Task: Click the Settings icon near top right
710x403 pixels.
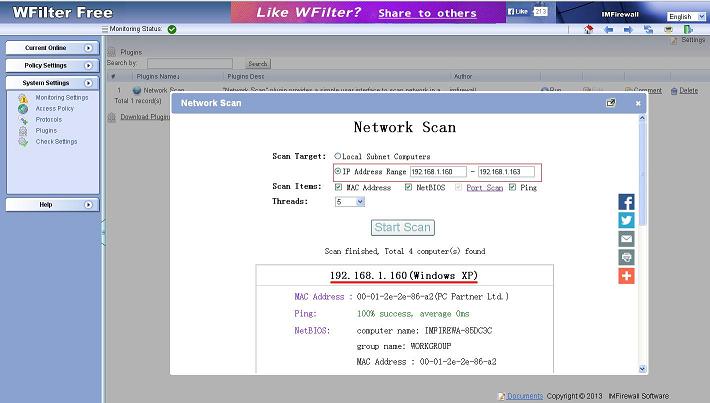Action: click(x=674, y=41)
